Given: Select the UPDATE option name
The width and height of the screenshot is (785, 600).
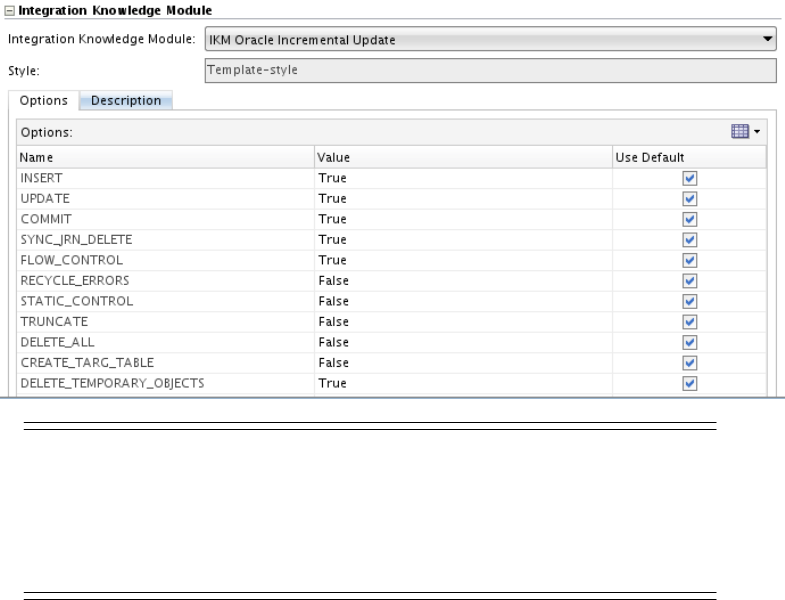Looking at the screenshot, I should [45, 199].
